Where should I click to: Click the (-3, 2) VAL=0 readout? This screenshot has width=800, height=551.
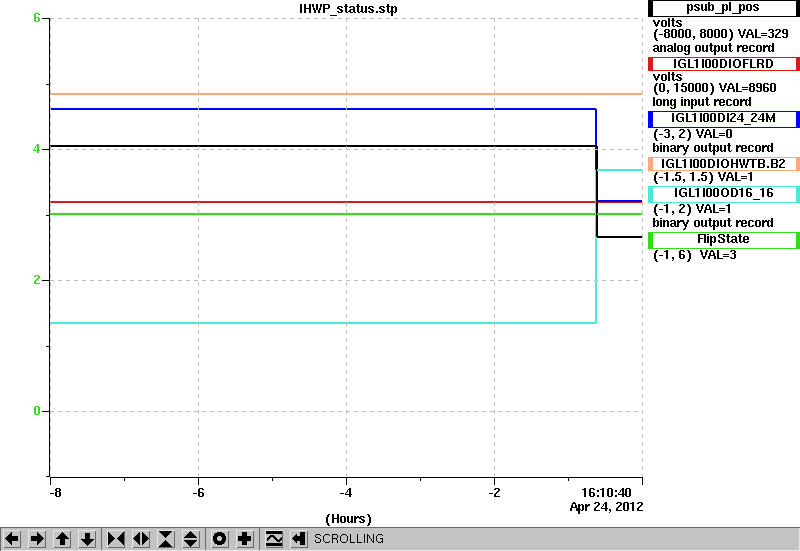693,134
